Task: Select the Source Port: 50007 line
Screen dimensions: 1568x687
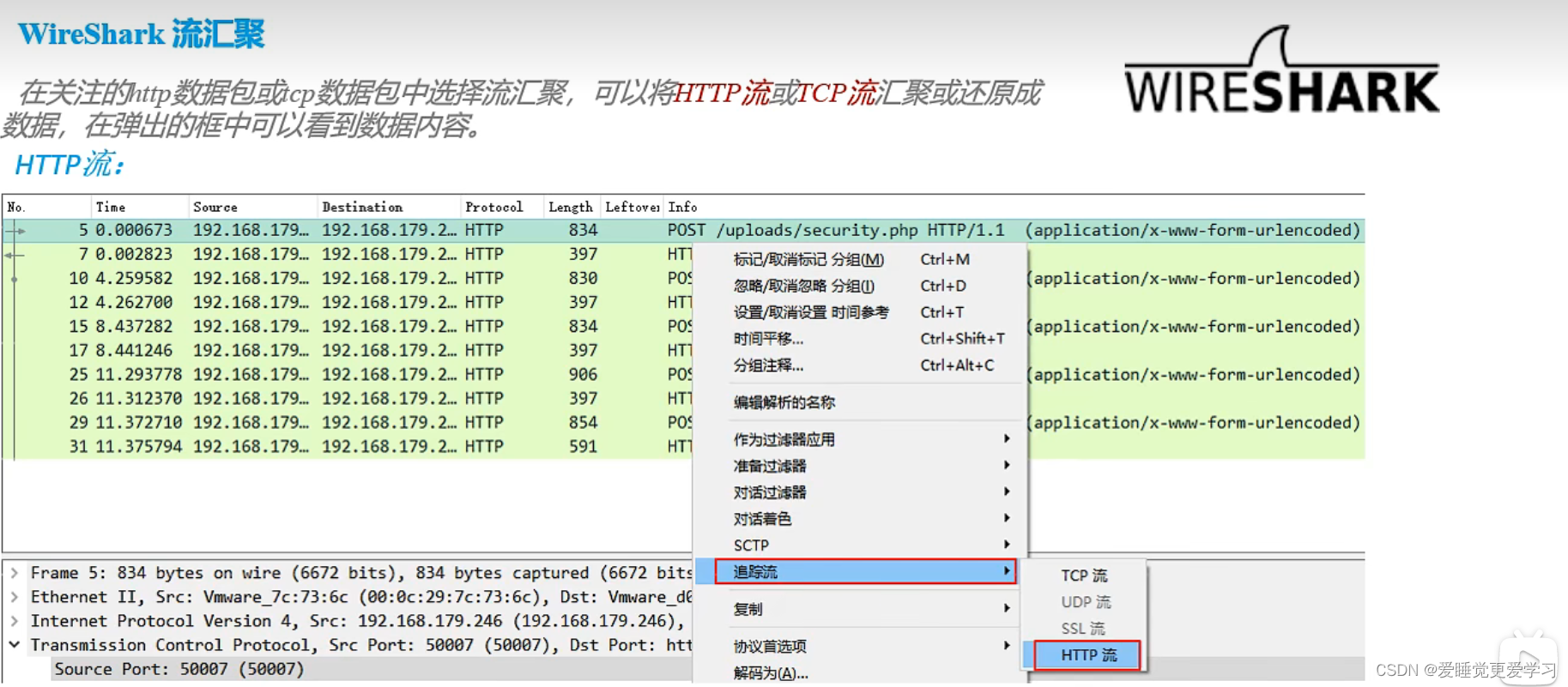Action: pos(179,669)
